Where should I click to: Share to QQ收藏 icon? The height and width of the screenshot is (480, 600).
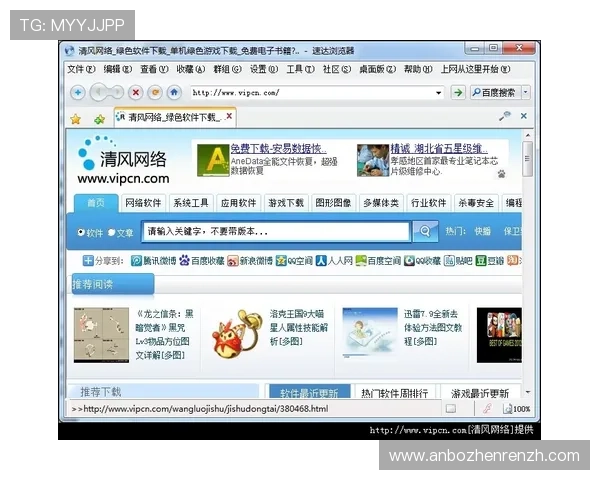point(409,261)
